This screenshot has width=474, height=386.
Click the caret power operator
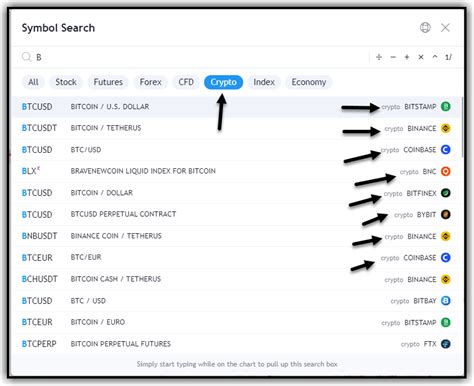click(435, 57)
